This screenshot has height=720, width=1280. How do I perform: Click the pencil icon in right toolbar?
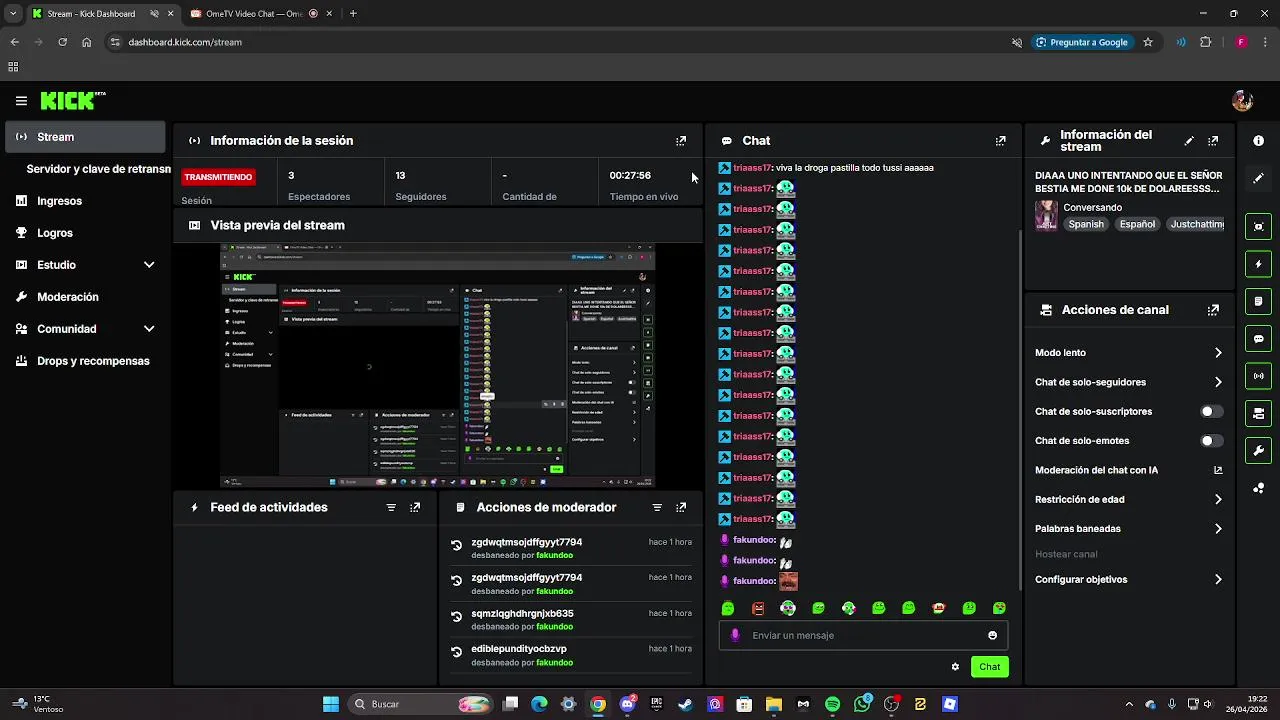1258,178
